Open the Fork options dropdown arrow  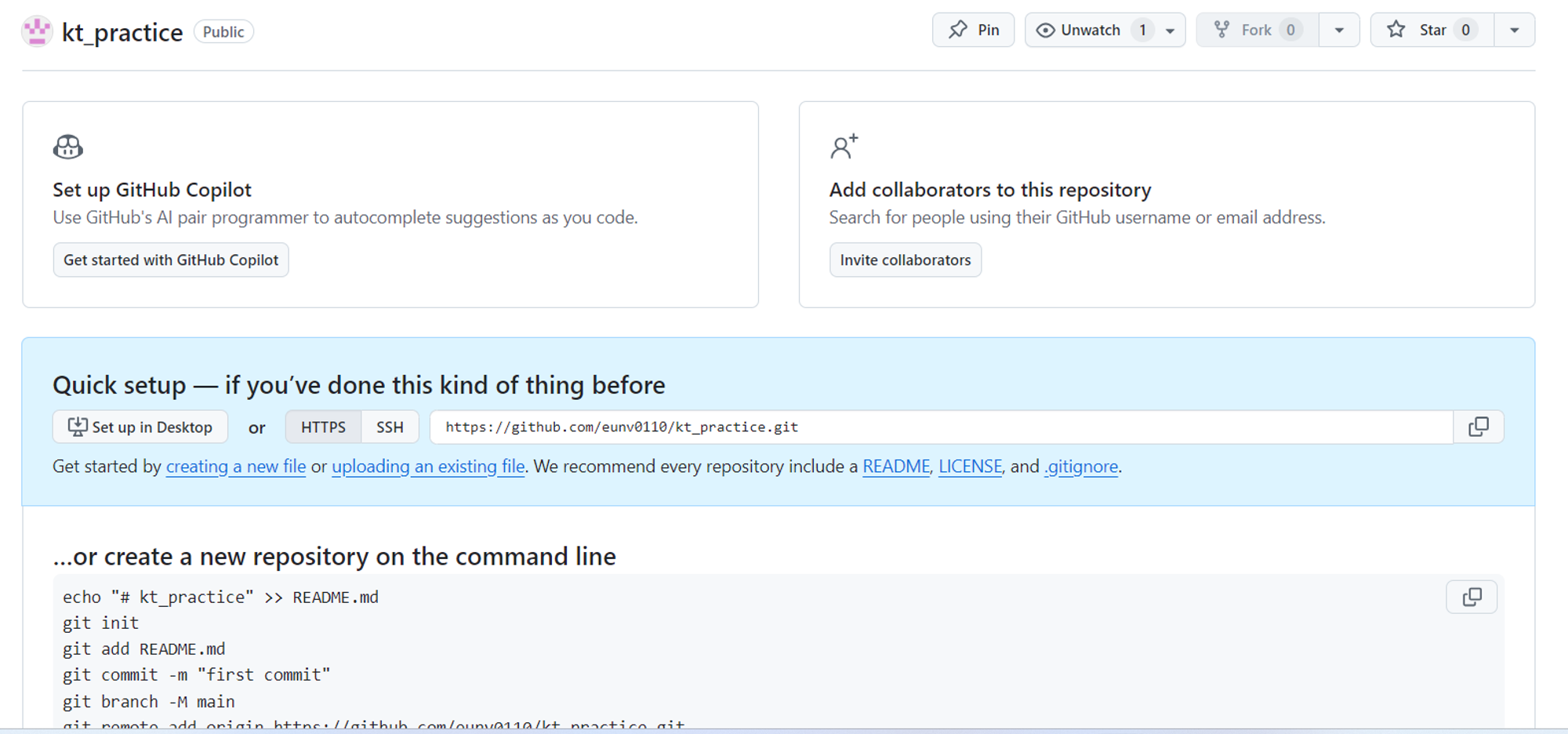click(x=1339, y=31)
